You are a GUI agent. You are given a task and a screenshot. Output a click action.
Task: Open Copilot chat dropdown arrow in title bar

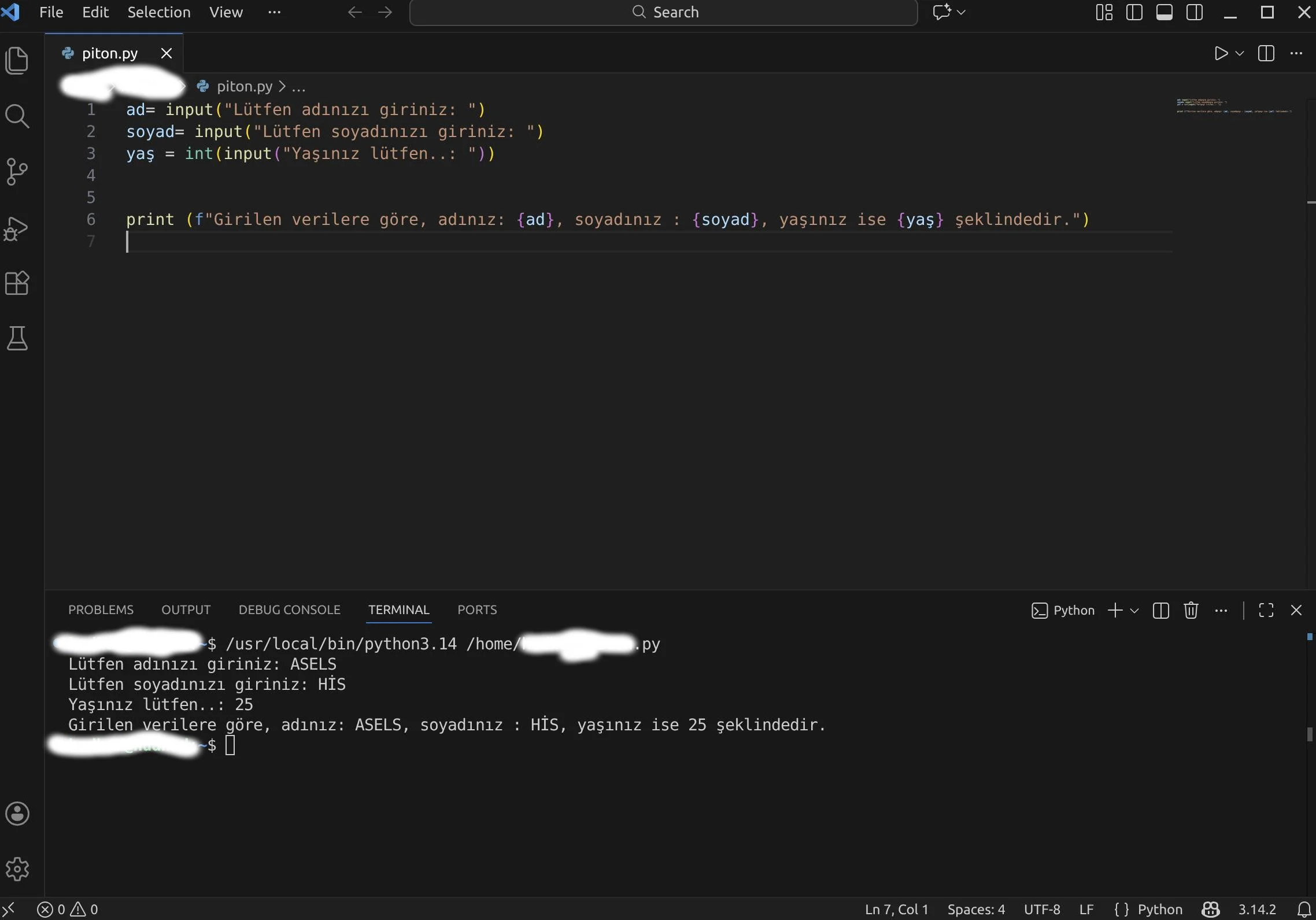pyautogui.click(x=962, y=12)
